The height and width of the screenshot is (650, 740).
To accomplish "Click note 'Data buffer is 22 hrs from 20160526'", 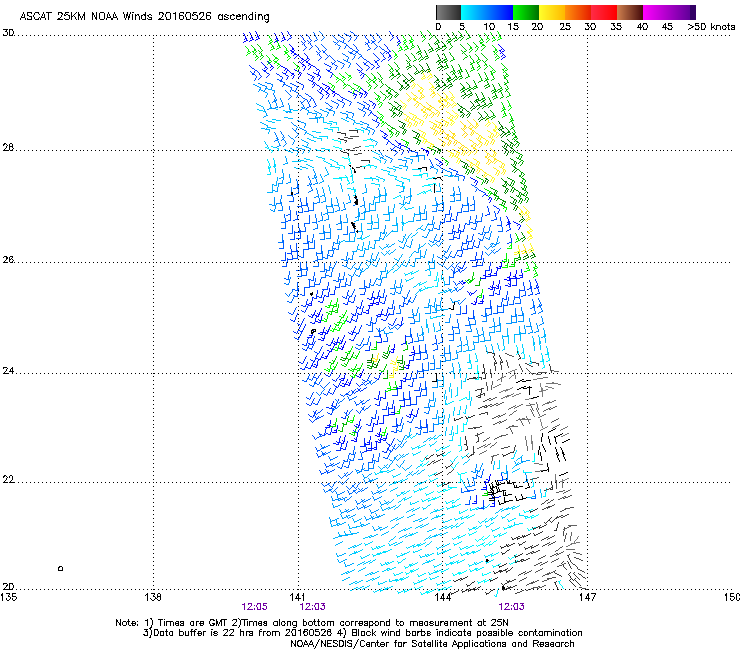I will click(243, 633).
